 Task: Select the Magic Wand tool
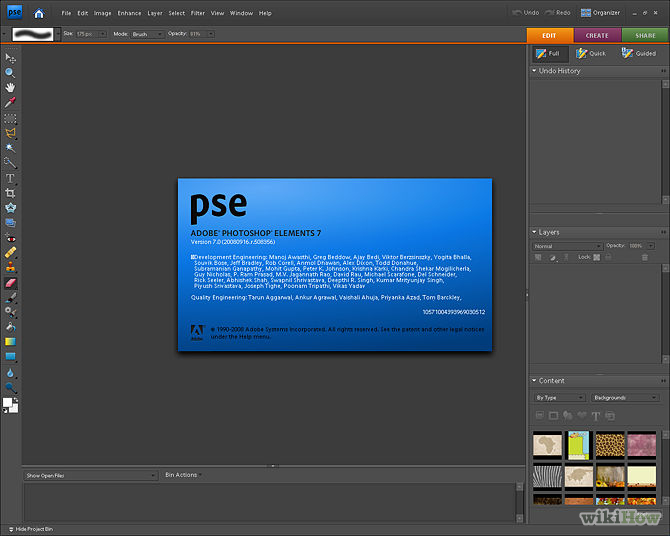click(x=10, y=148)
